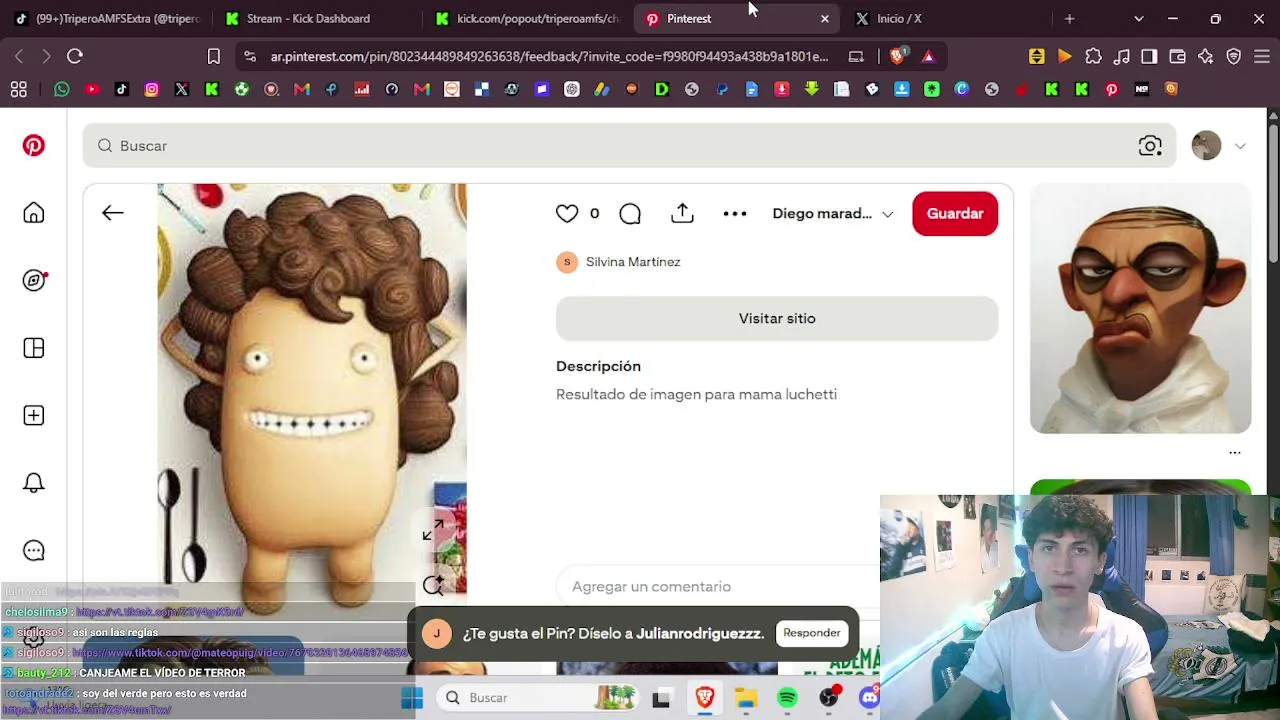Open the Pinterest bookmark in bookmarks bar
Viewport: 1280px width, 720px height.
1112,90
